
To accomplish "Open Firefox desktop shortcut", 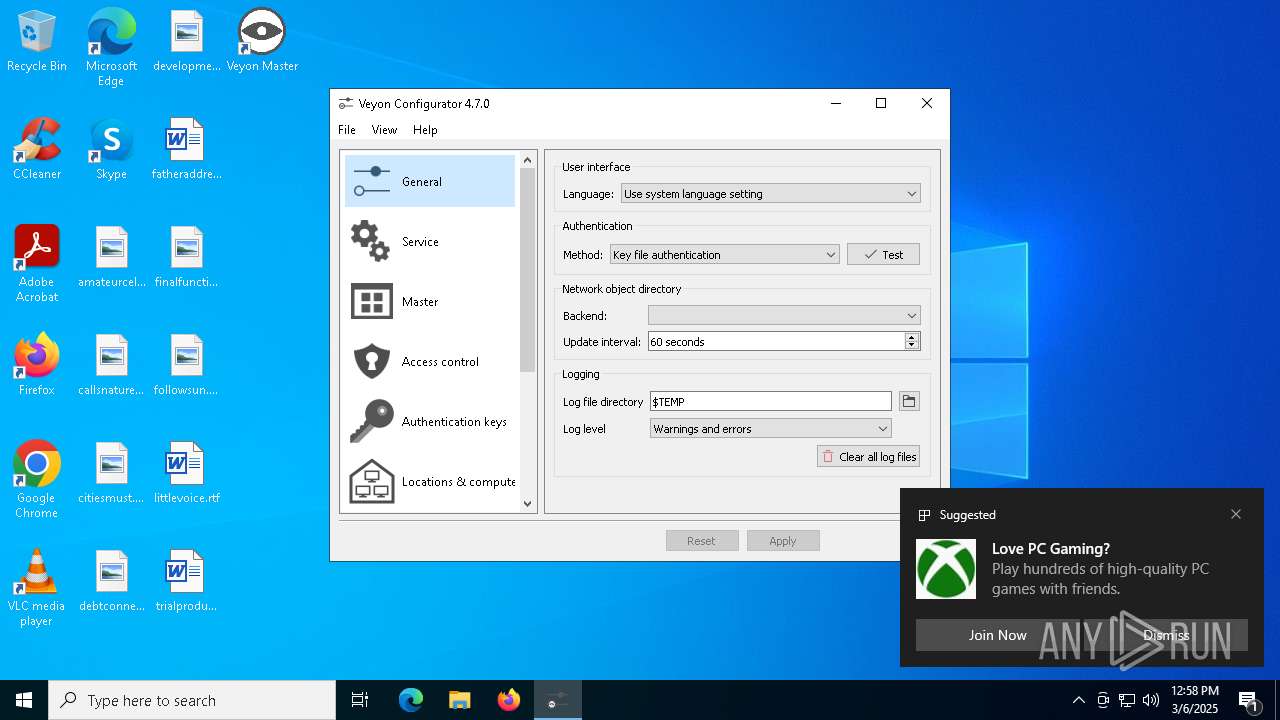I will (x=37, y=366).
